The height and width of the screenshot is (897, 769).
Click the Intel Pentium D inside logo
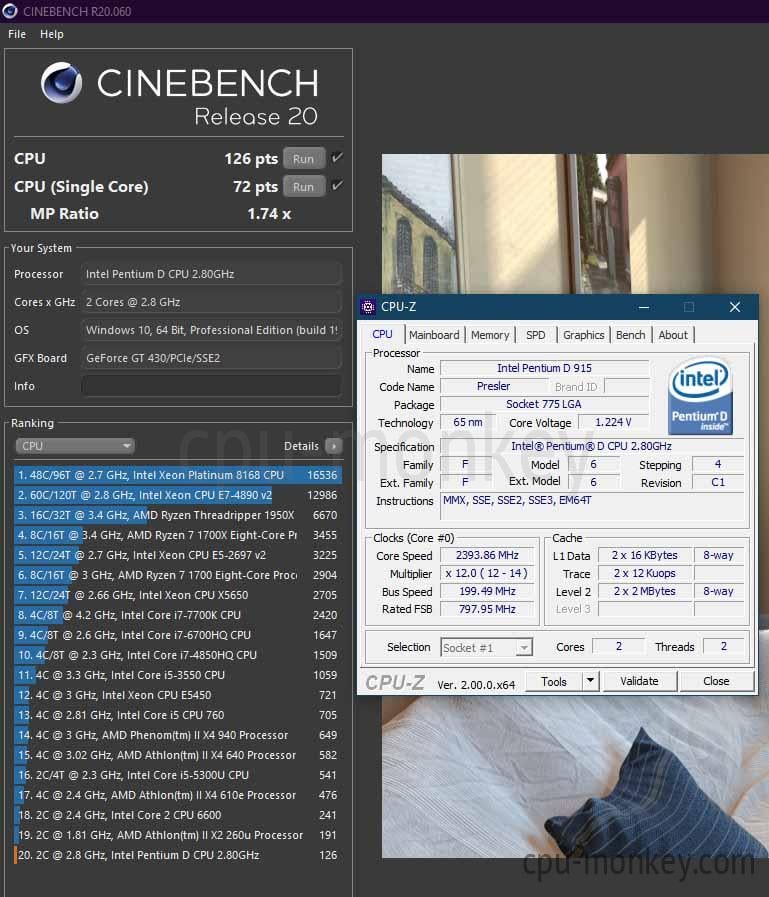[x=700, y=395]
